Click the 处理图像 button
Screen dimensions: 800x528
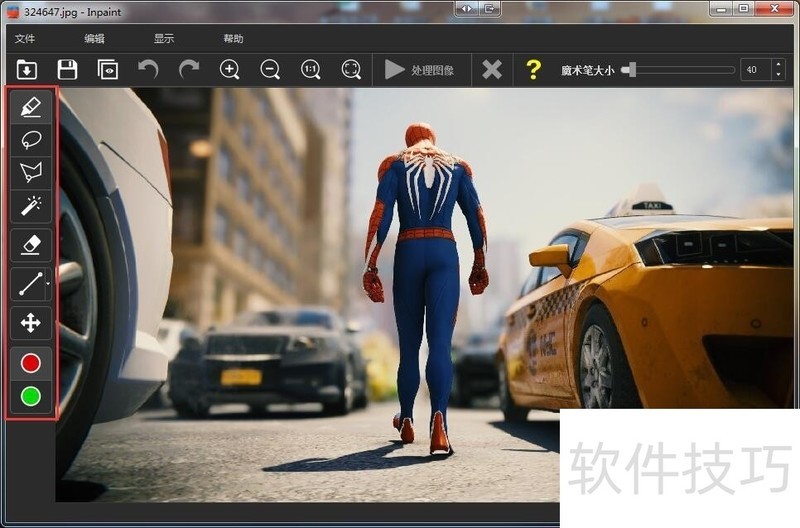420,70
